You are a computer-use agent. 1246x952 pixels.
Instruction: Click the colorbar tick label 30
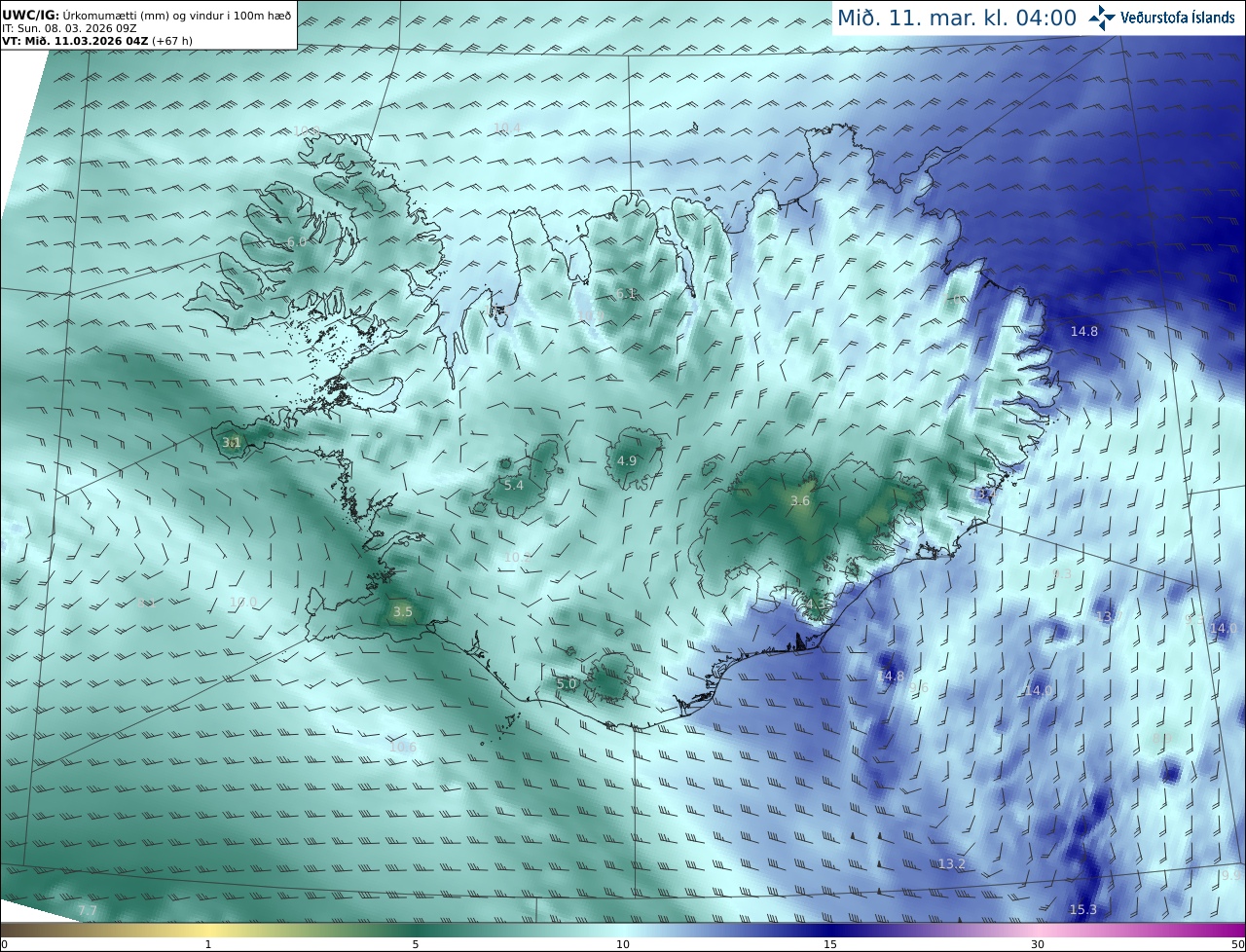1038,944
